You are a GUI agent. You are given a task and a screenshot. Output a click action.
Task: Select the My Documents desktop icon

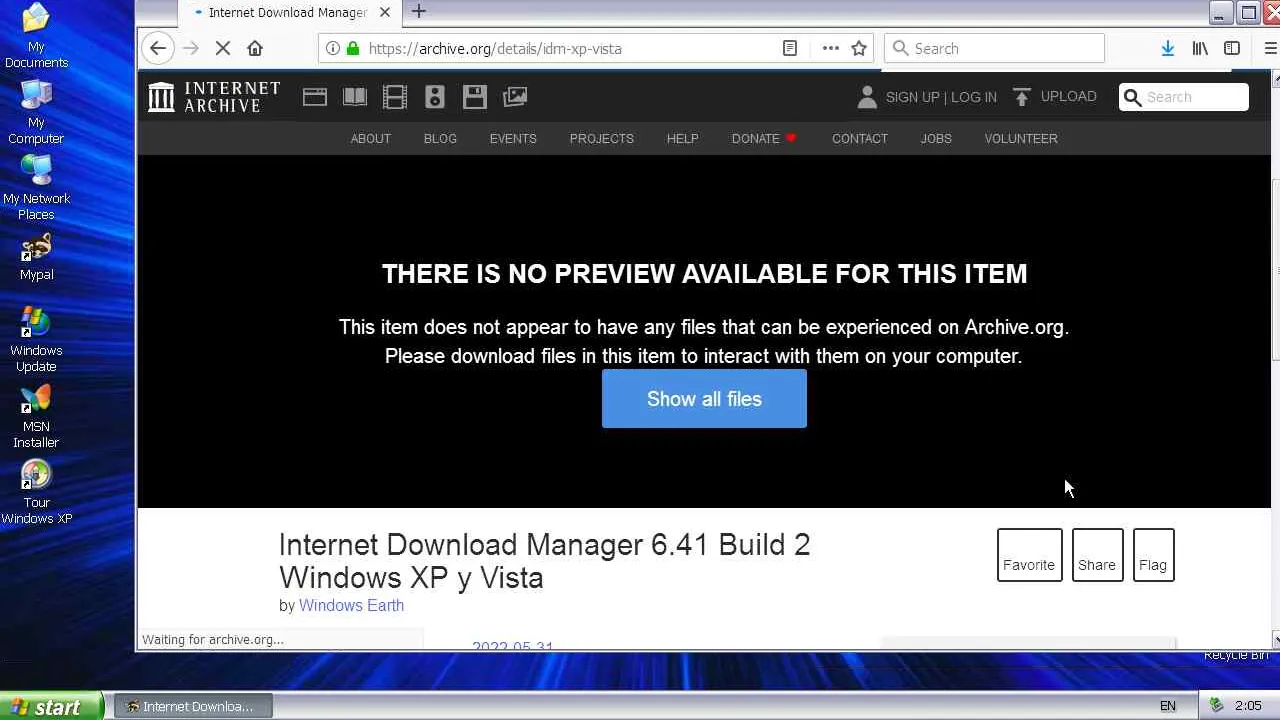pyautogui.click(x=36, y=36)
